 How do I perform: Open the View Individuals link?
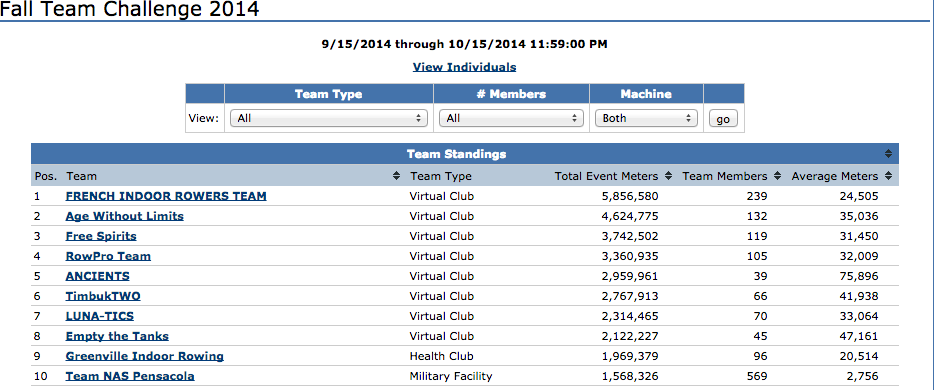[x=465, y=67]
